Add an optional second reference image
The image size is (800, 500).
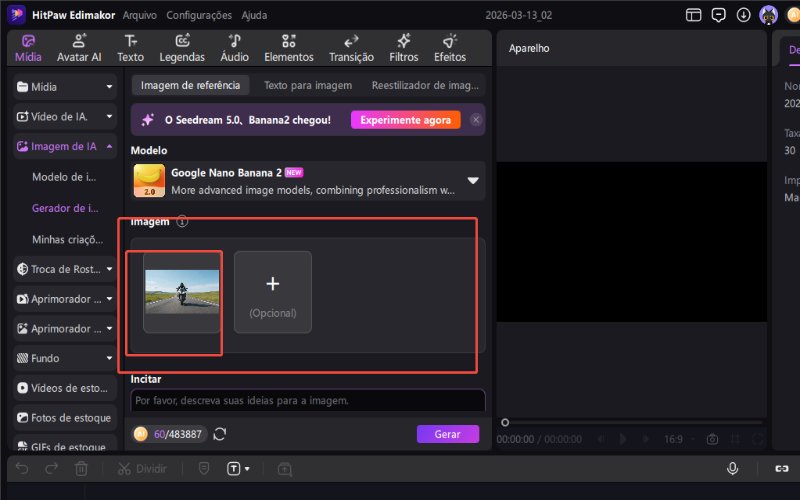click(x=273, y=292)
